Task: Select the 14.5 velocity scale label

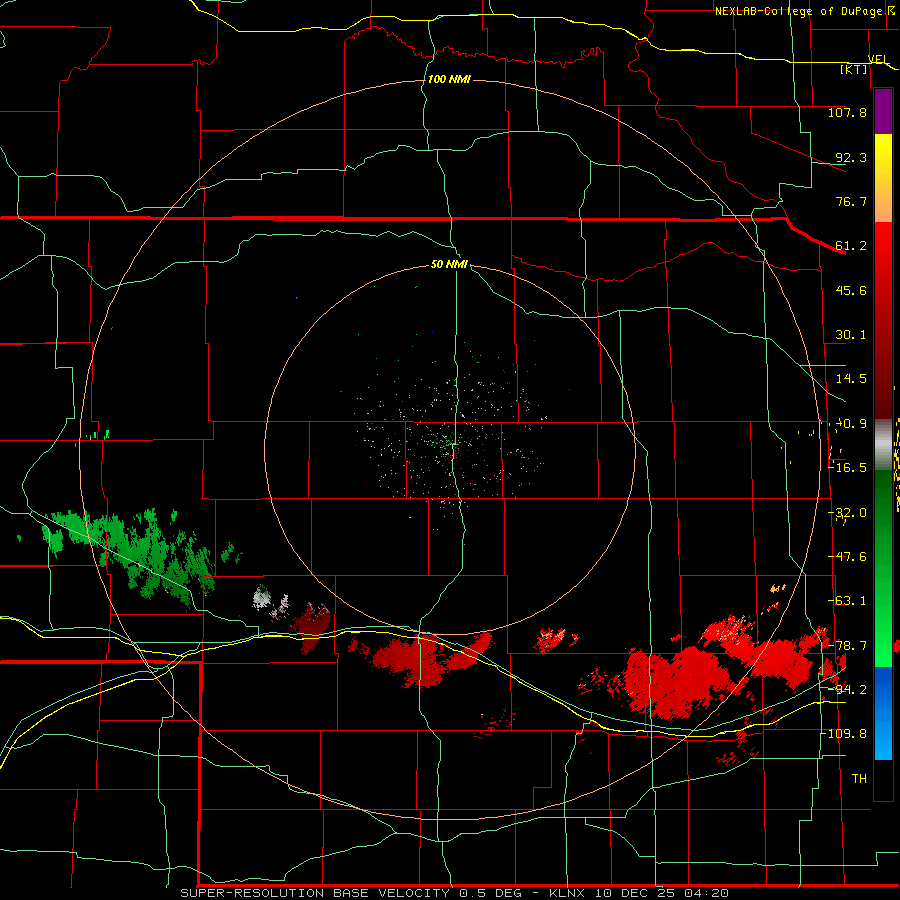Action: (851, 378)
